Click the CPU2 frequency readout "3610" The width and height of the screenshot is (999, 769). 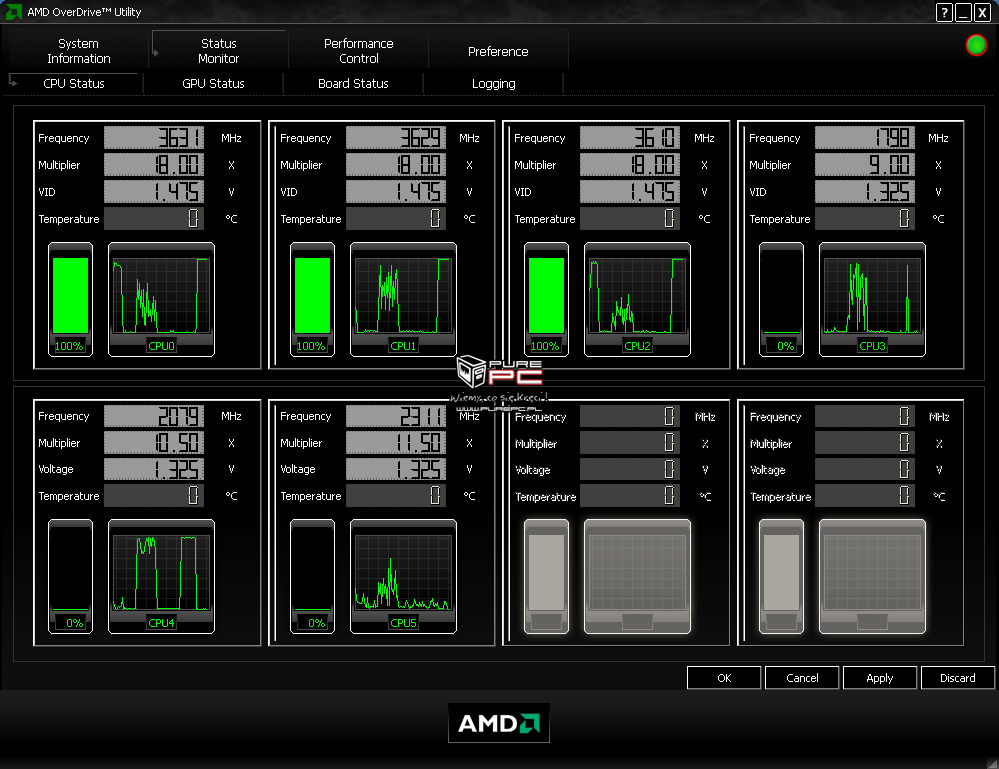pyautogui.click(x=630, y=138)
